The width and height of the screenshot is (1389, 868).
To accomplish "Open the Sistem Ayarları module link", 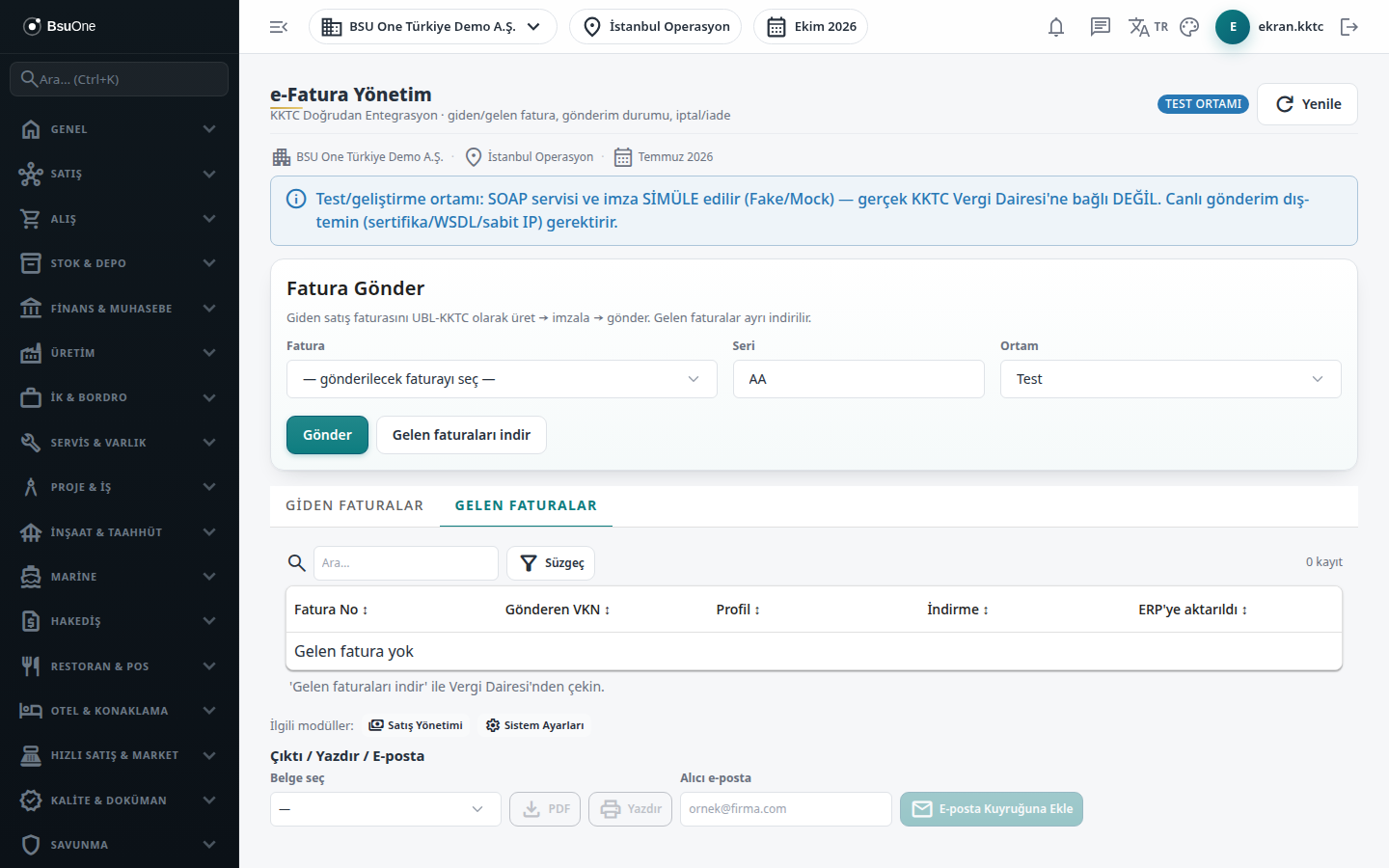I will (x=535, y=725).
